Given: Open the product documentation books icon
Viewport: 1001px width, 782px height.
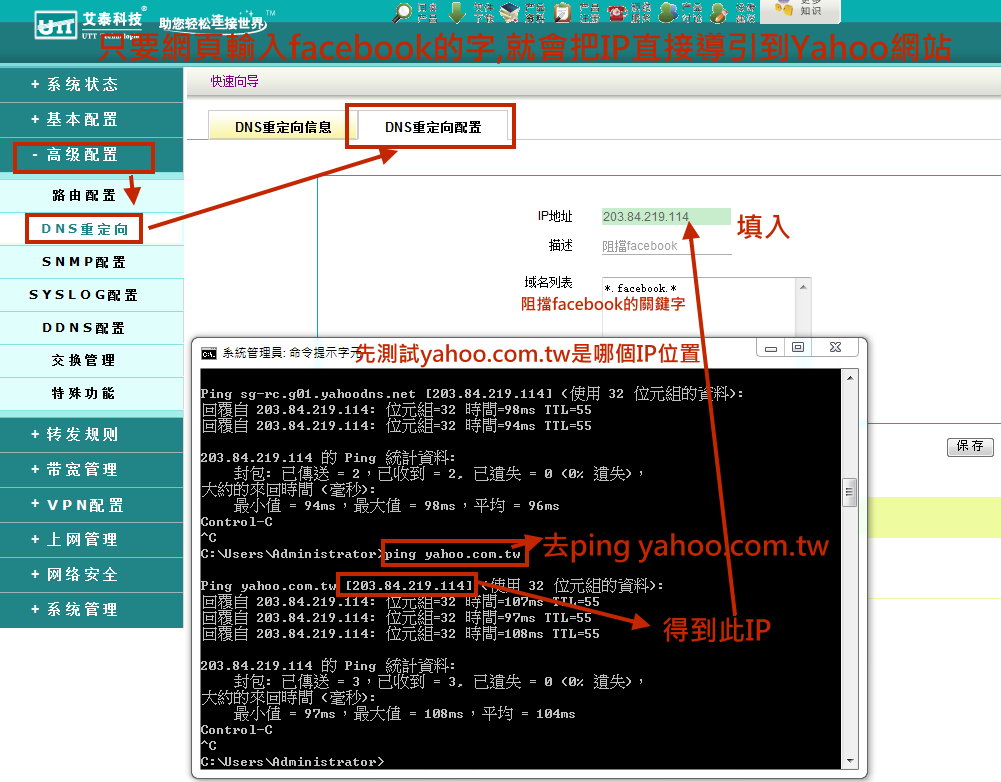Looking at the screenshot, I should [509, 12].
